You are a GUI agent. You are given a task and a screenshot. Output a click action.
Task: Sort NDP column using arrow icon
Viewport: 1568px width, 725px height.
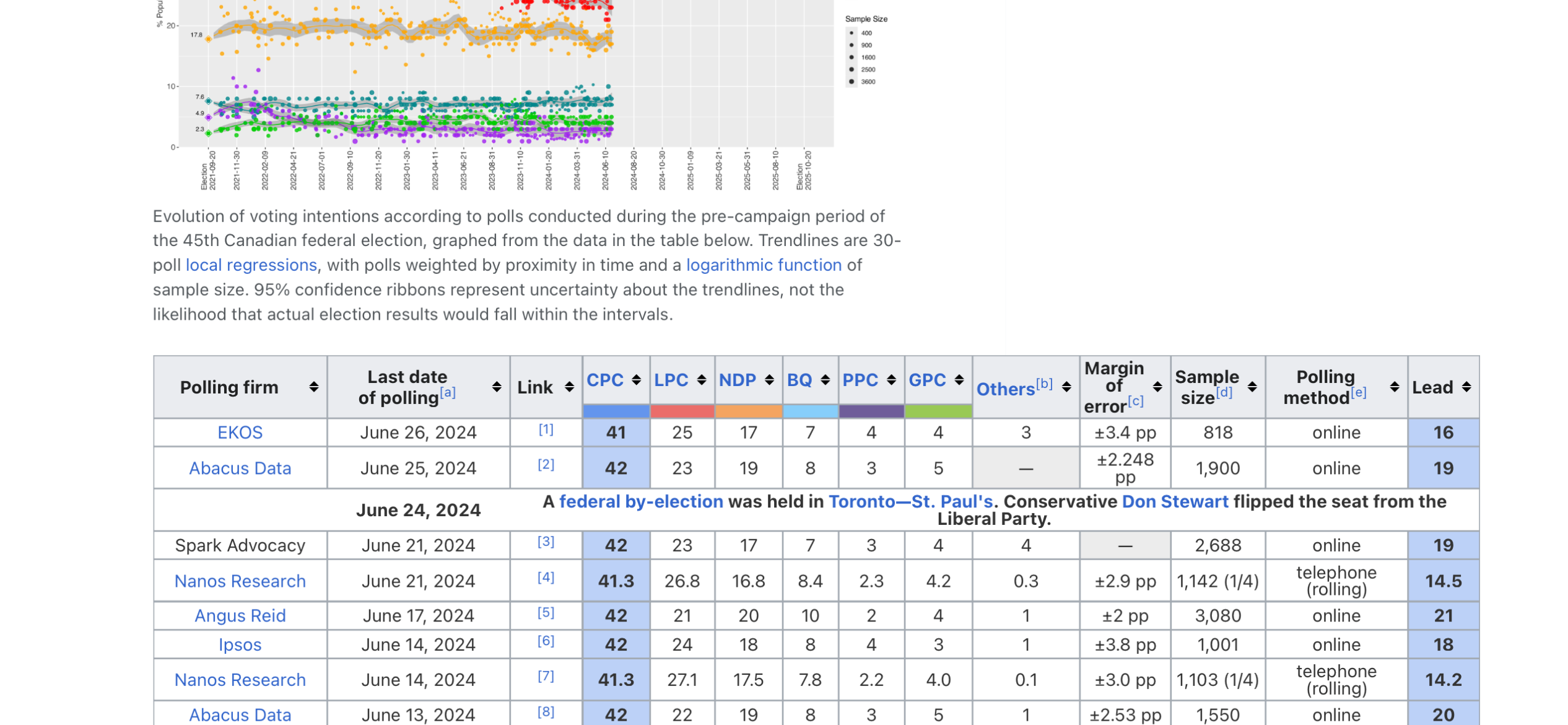pyautogui.click(x=769, y=379)
